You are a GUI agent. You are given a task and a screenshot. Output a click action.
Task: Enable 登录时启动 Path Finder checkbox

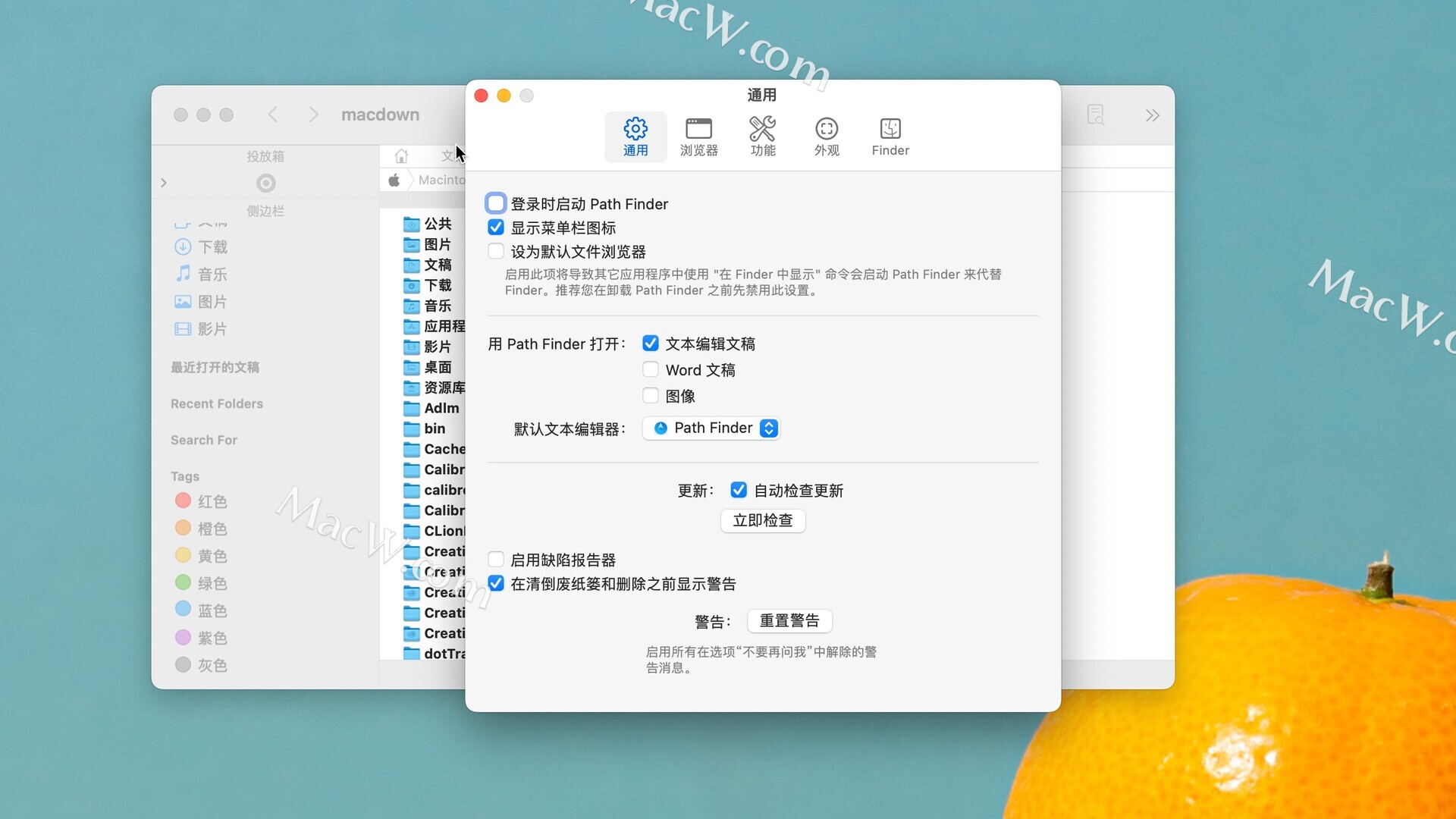coord(496,203)
